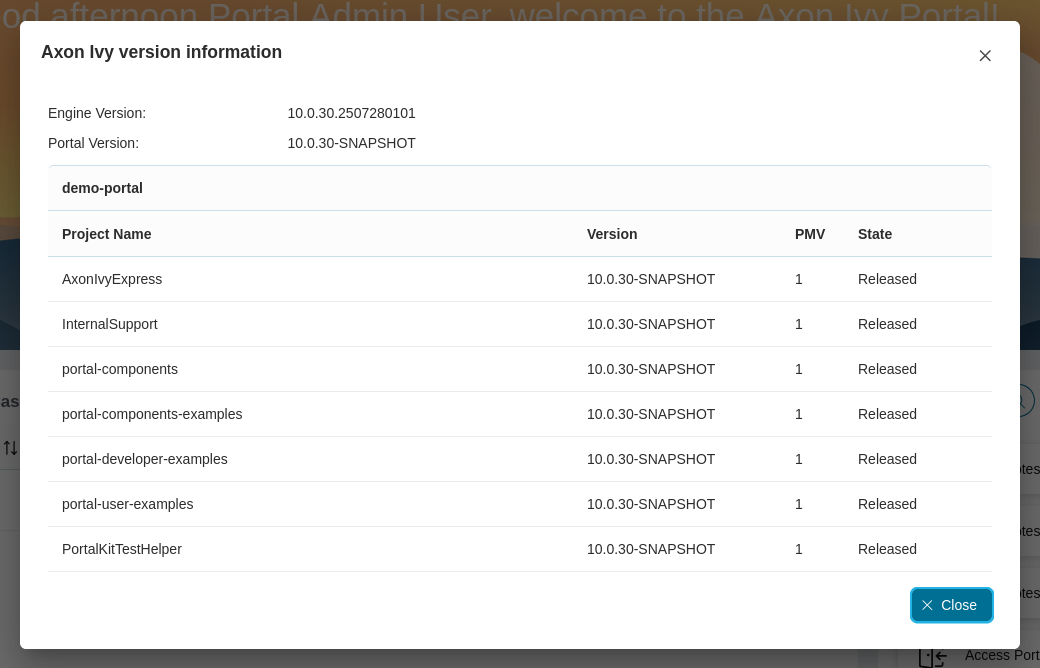Select the portal-user-examples project row
The image size is (1040, 668).
pos(127,504)
